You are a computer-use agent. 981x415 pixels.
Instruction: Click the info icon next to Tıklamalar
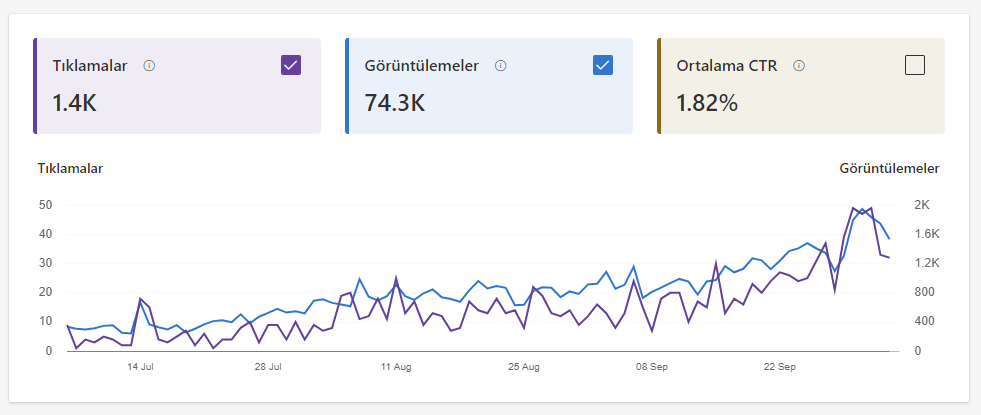point(149,65)
